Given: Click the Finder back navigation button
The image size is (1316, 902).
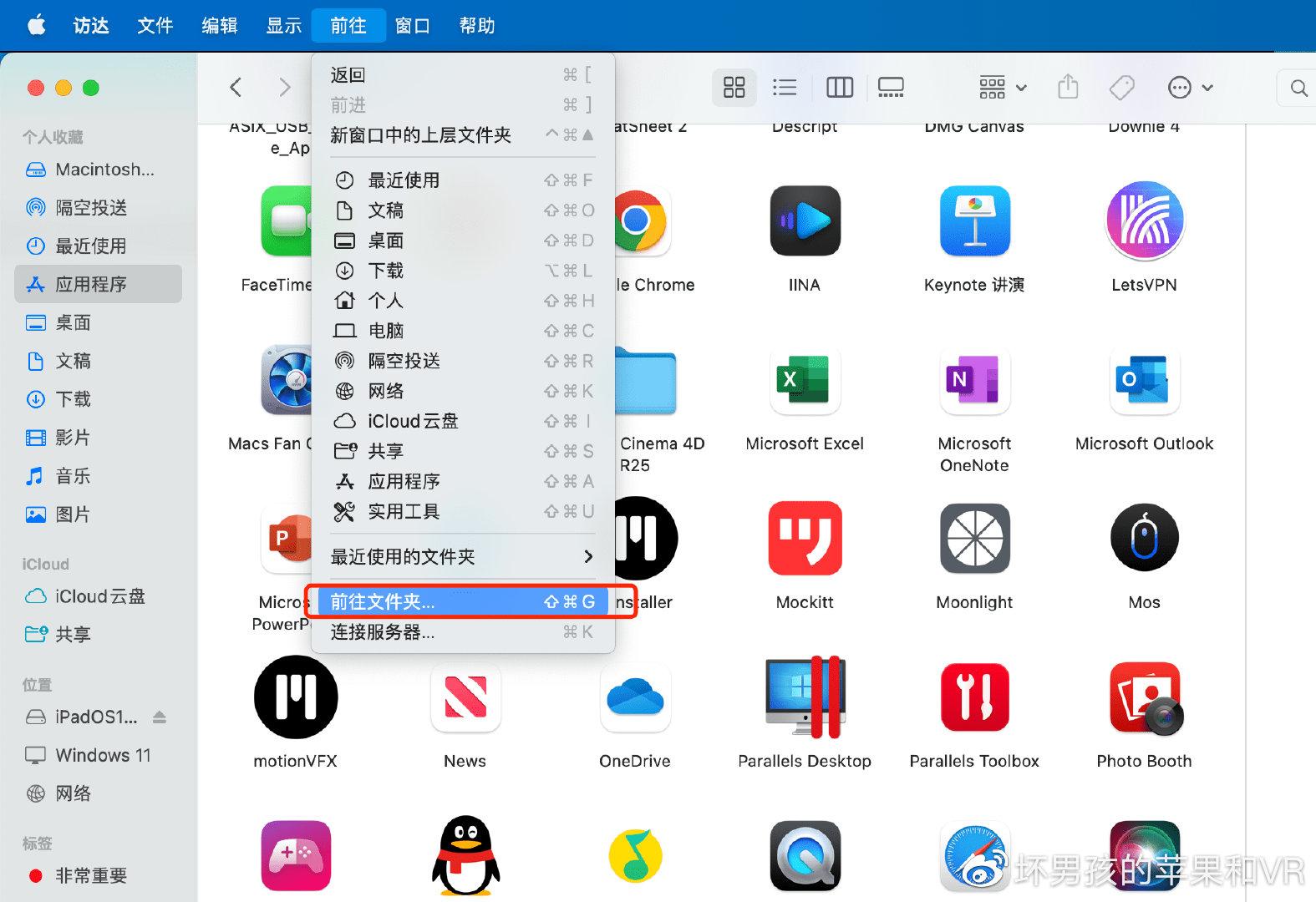Looking at the screenshot, I should (x=236, y=87).
